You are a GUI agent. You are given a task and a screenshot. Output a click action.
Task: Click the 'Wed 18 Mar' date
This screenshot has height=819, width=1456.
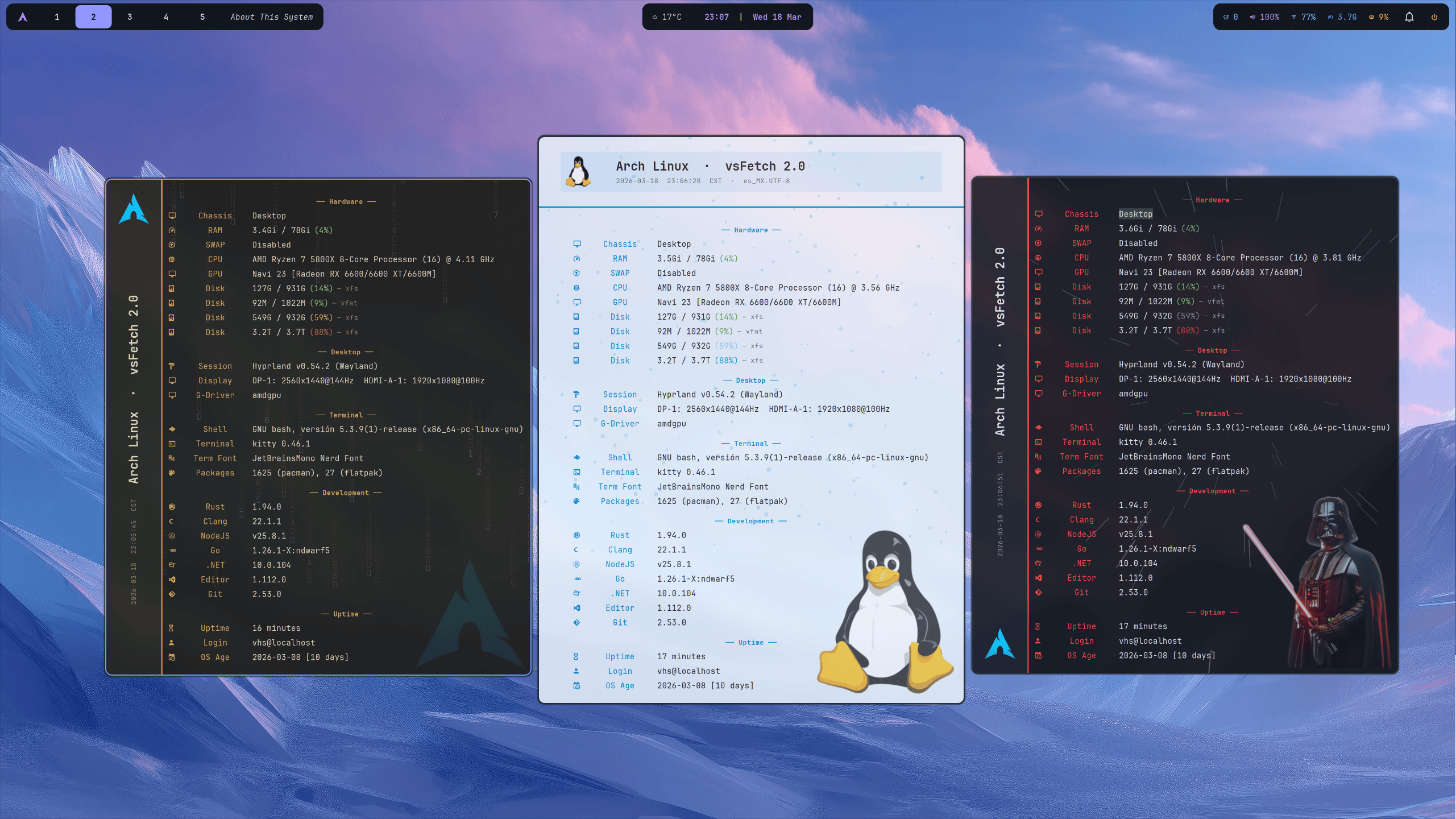coord(777,17)
